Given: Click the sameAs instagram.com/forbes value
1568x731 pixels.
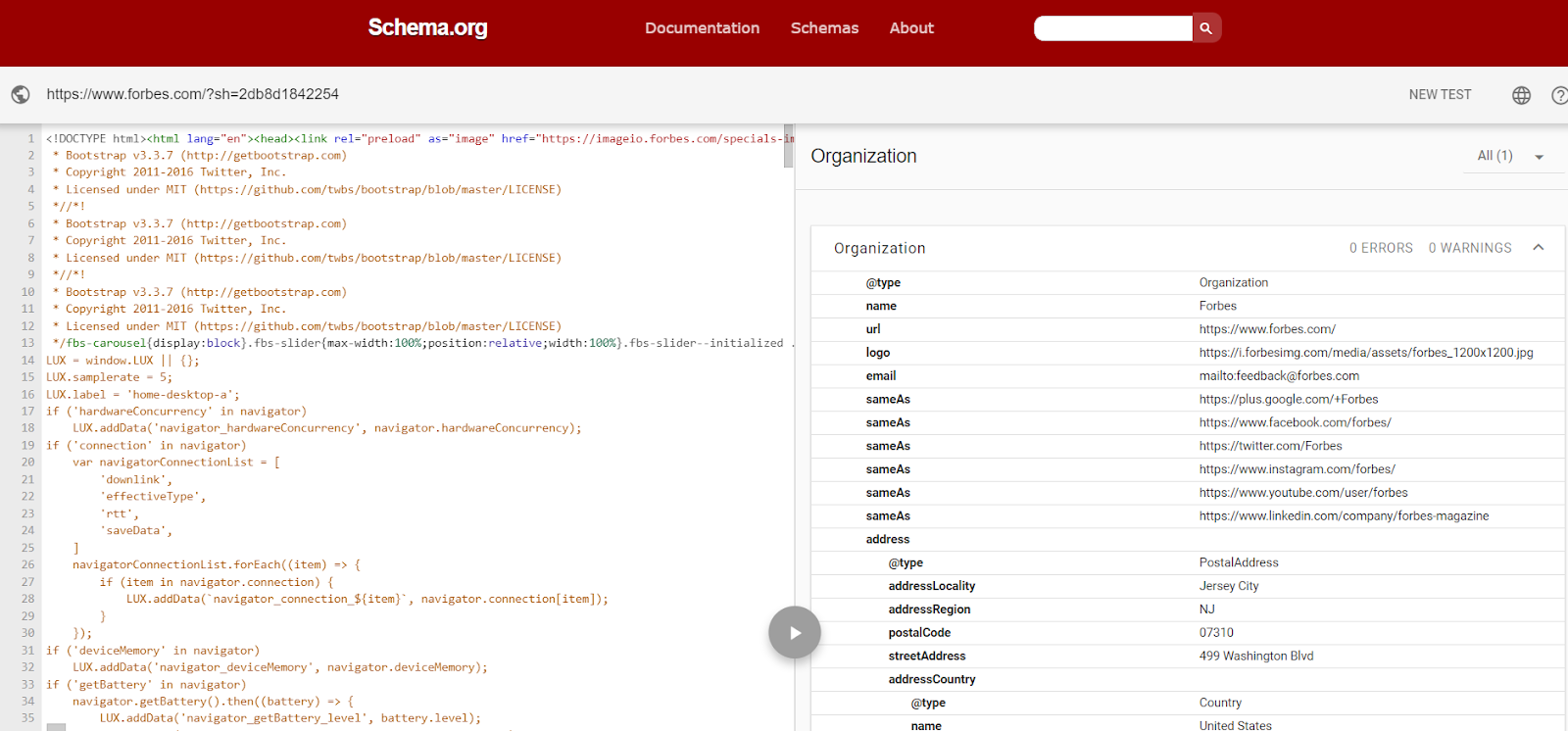Looking at the screenshot, I should (x=1297, y=469).
